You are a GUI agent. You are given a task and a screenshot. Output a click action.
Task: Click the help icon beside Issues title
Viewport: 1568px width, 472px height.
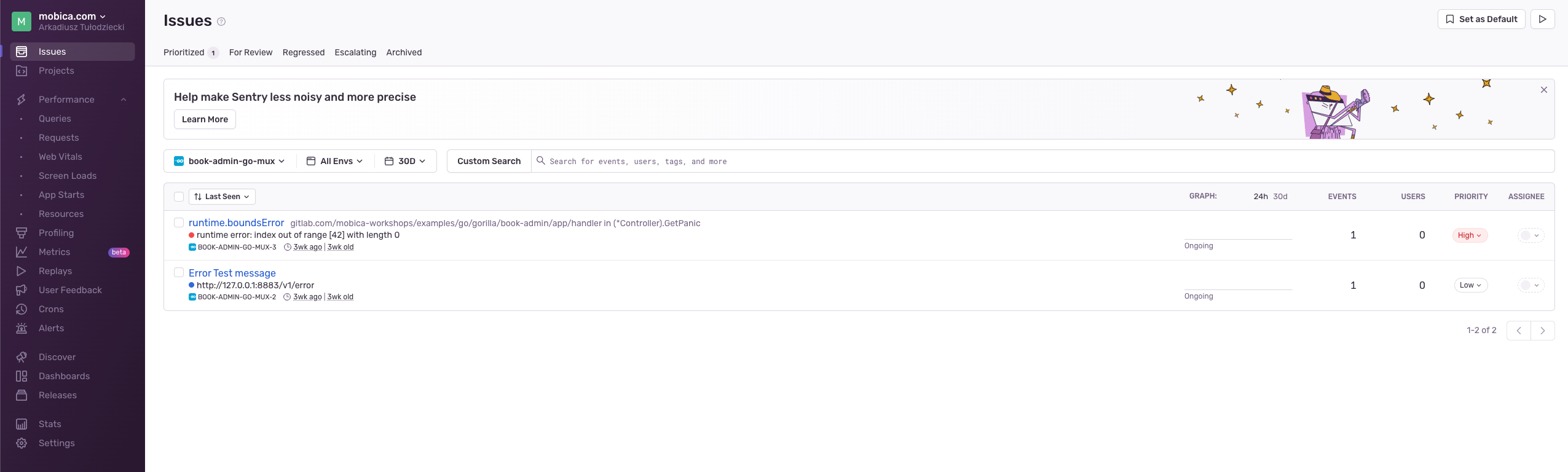click(221, 22)
